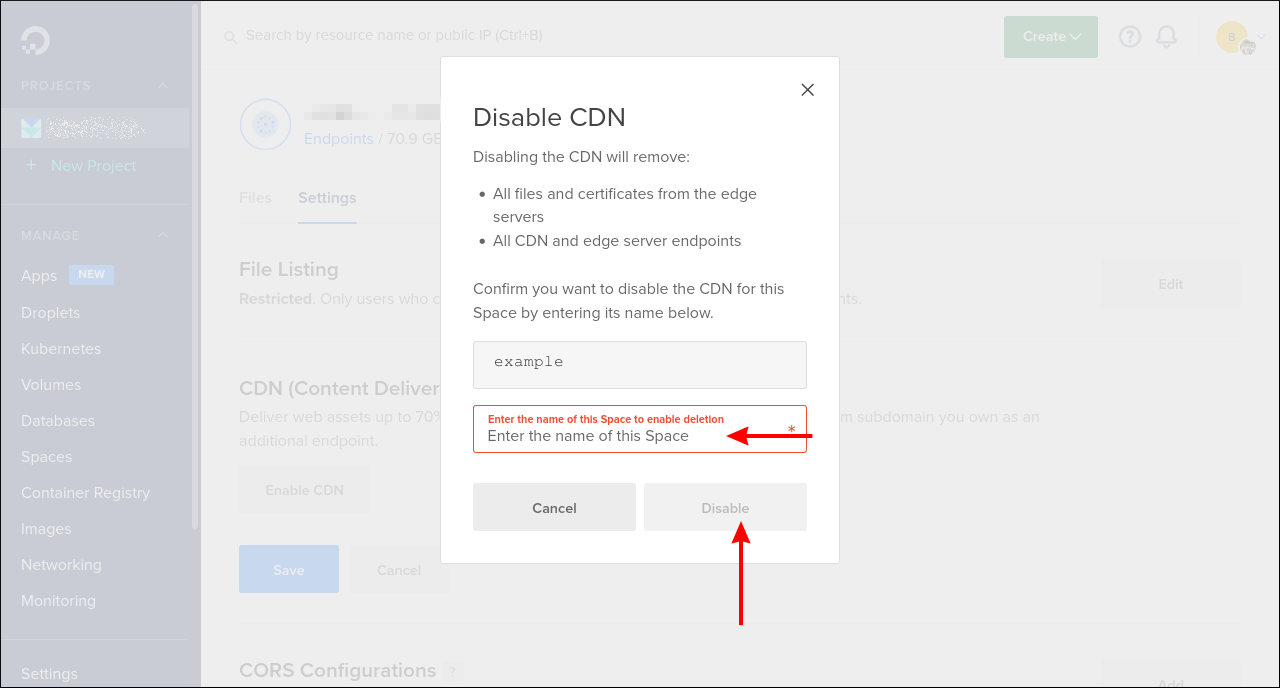The height and width of the screenshot is (688, 1280).
Task: Click the DigitalOcean logo
Action: tap(33, 42)
